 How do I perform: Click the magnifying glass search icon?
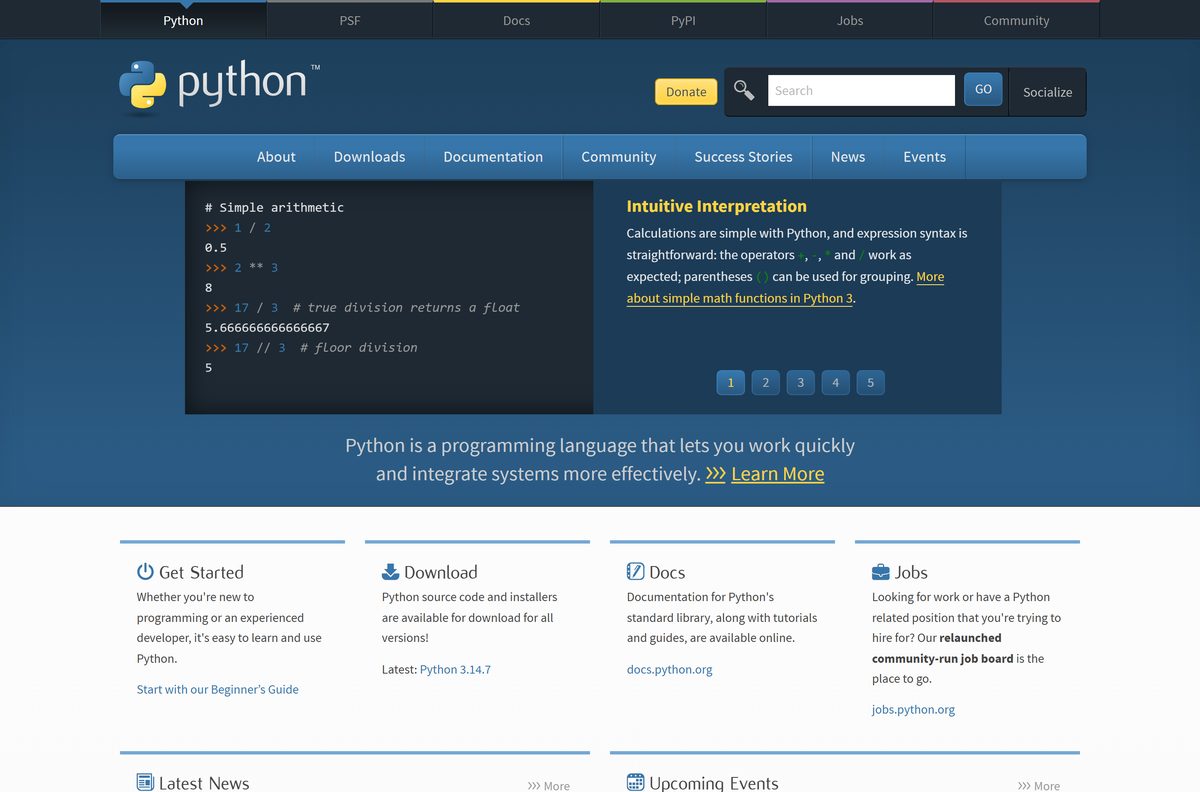(744, 91)
